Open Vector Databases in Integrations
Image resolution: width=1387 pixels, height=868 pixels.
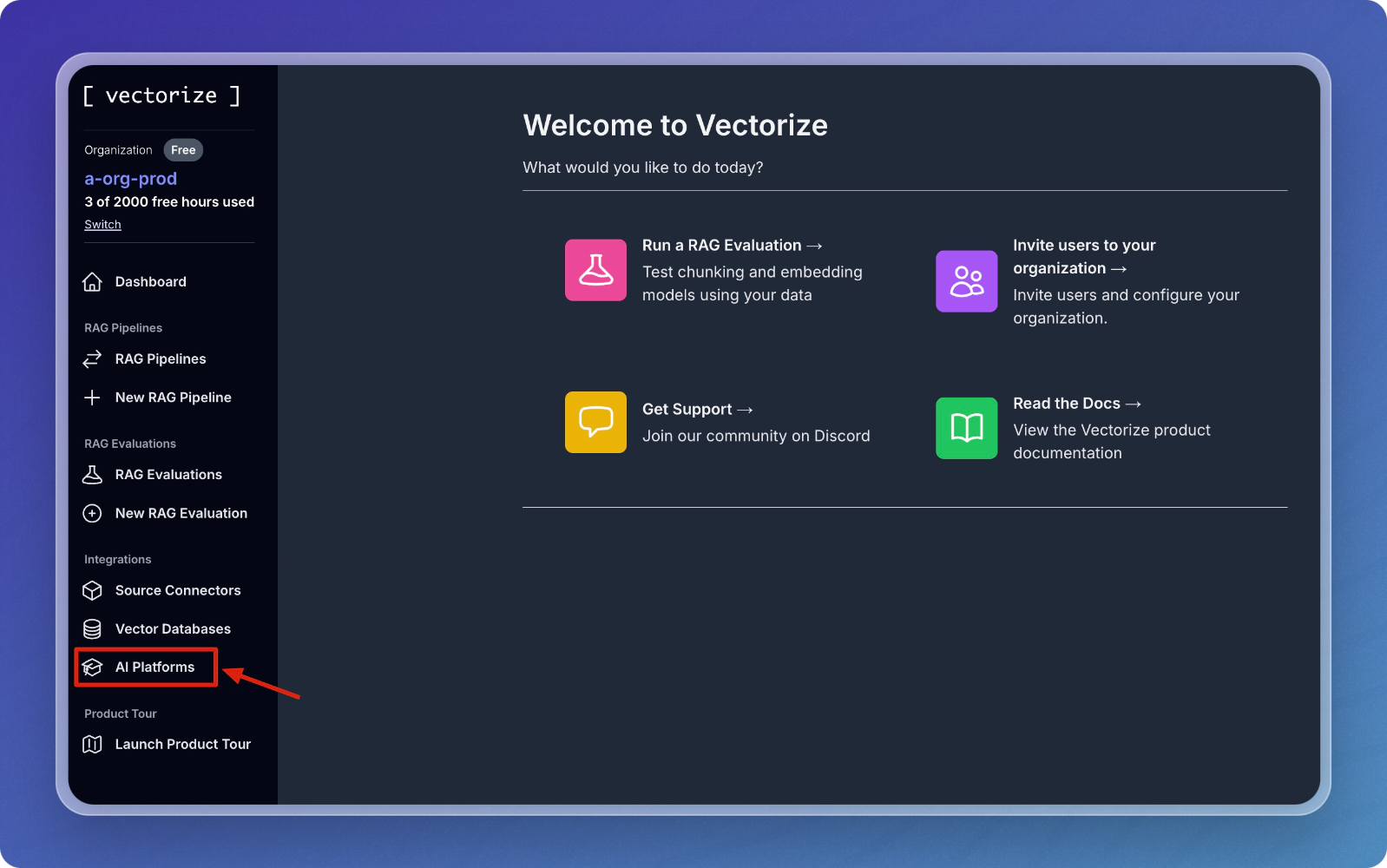pos(173,628)
